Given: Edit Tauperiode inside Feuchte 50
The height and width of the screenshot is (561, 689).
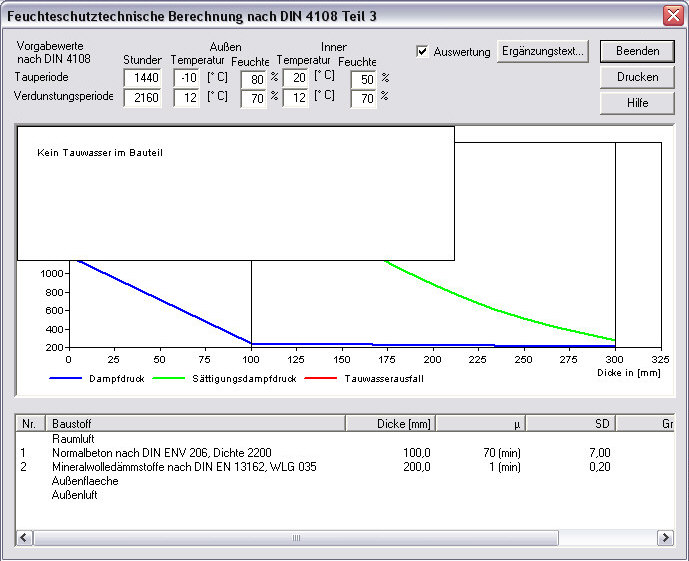Looking at the screenshot, I should coord(363,80).
